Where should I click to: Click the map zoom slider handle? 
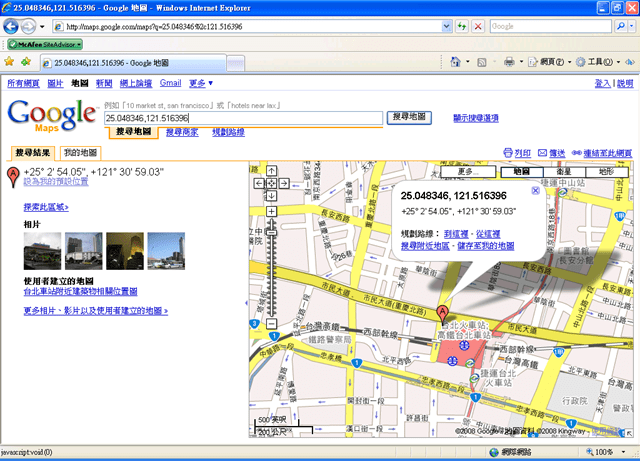coord(272,233)
